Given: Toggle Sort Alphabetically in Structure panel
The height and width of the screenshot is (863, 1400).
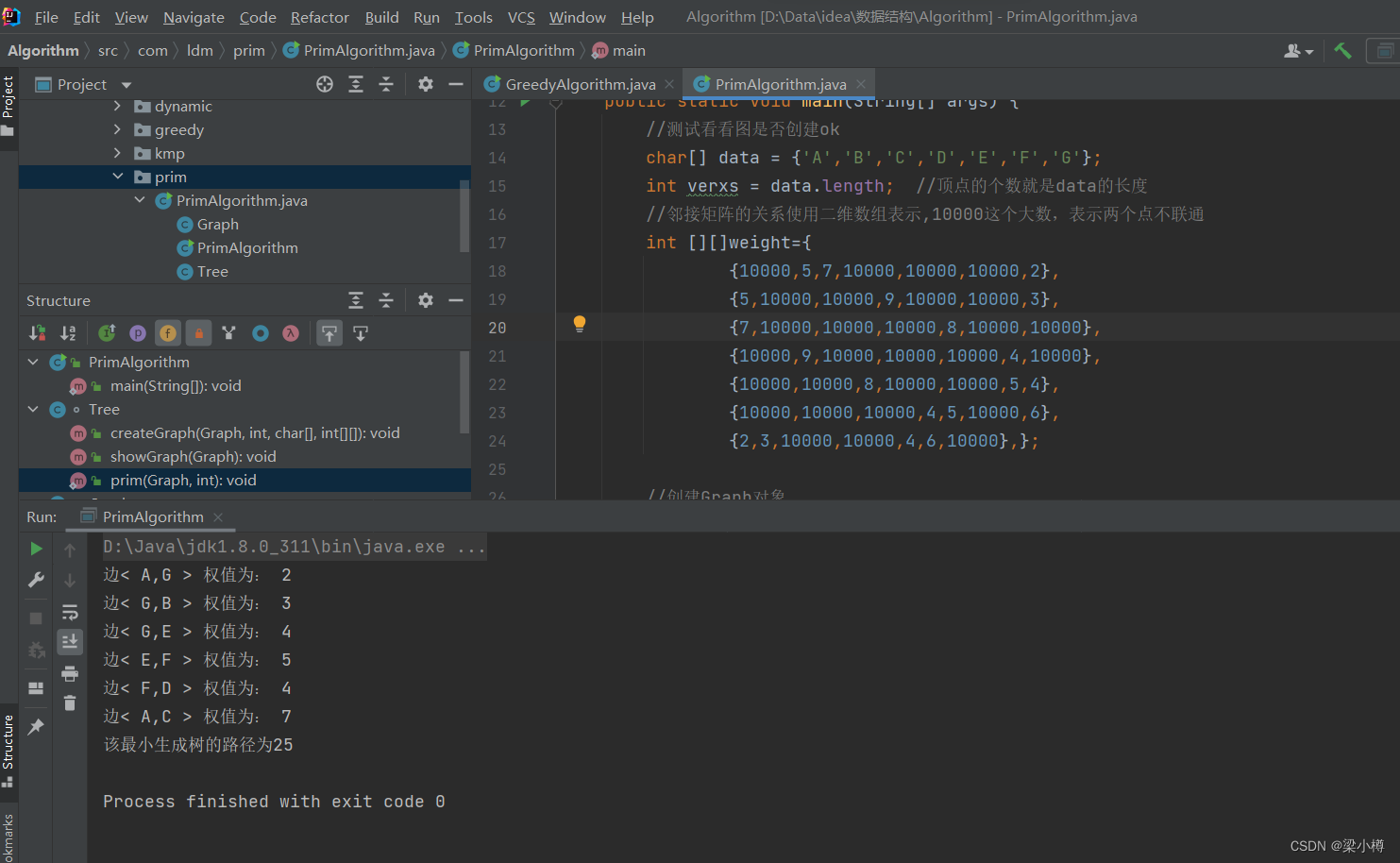Looking at the screenshot, I should [x=68, y=333].
